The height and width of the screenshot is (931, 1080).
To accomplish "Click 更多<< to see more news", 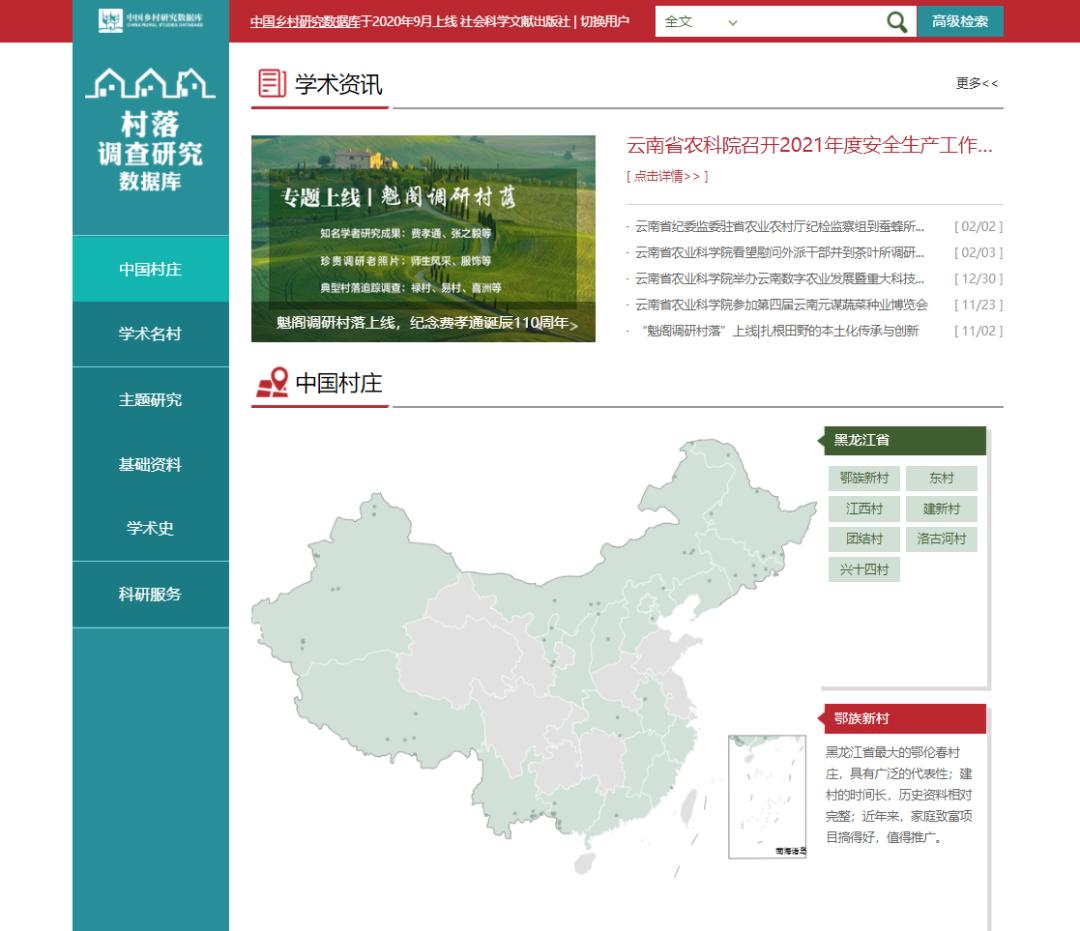I will [x=977, y=83].
